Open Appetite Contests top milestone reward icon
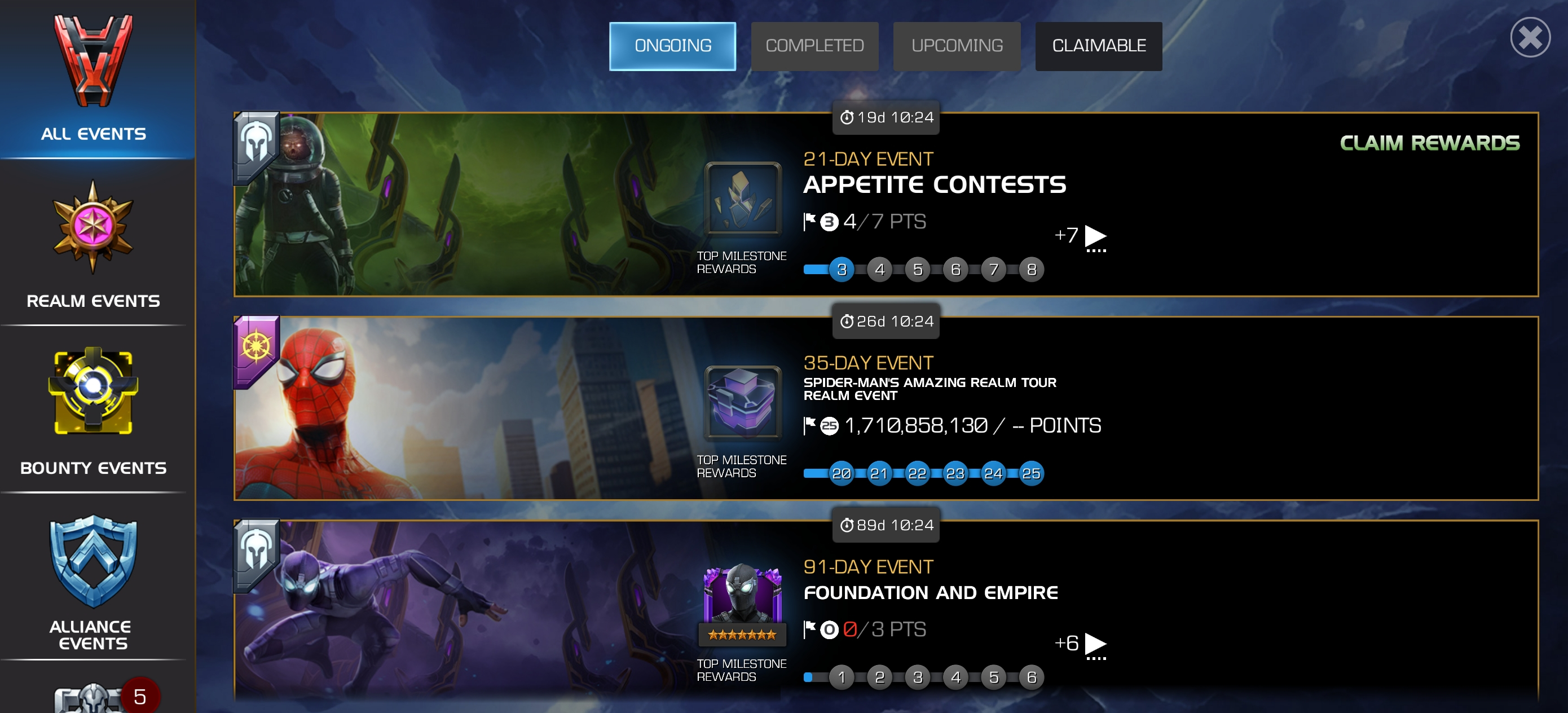 tap(743, 199)
